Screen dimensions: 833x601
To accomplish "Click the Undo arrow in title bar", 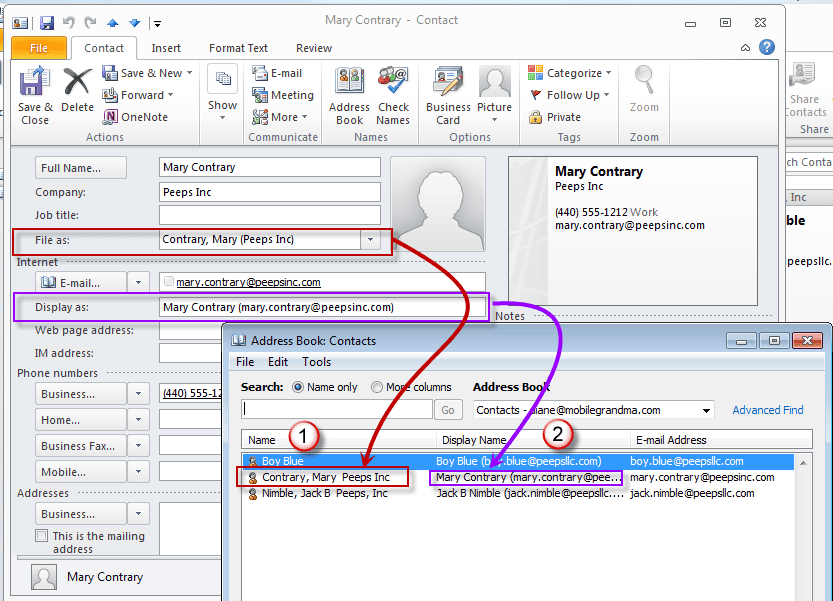I will coord(69,22).
